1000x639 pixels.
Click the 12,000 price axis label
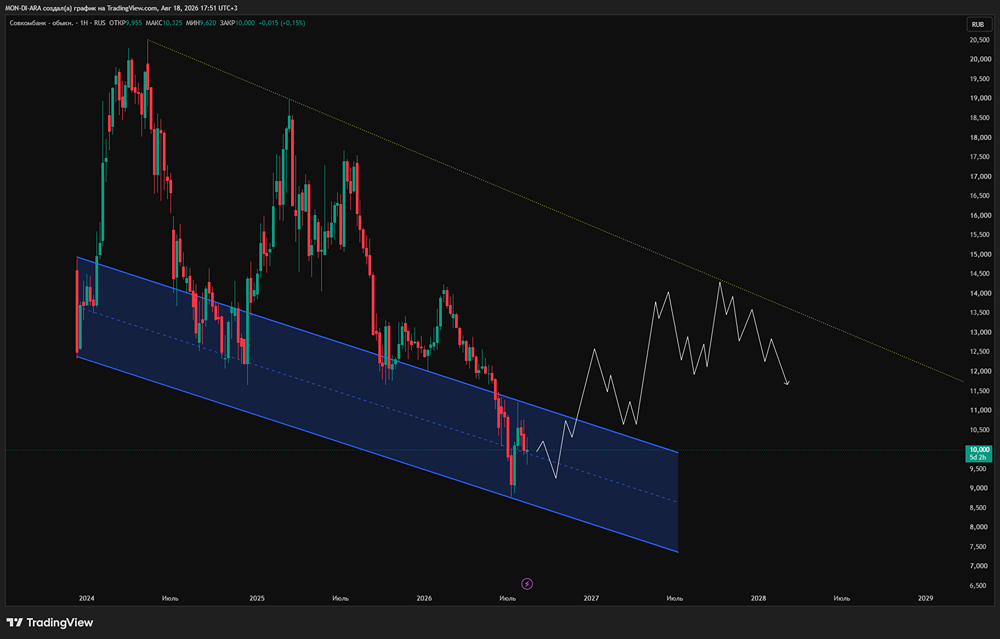980,371
